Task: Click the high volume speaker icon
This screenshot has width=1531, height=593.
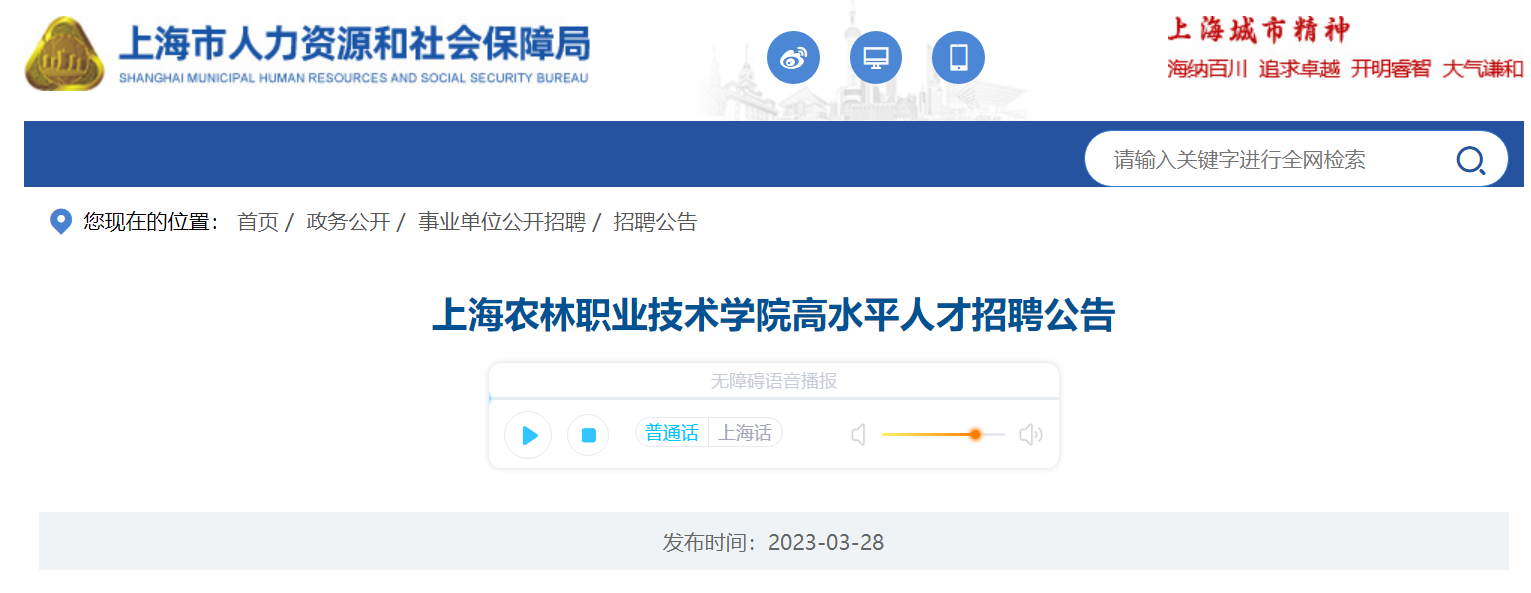Action: pyautogui.click(x=1030, y=435)
